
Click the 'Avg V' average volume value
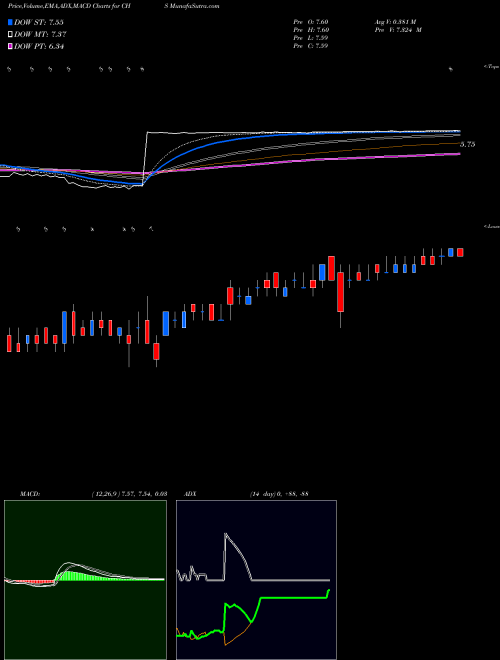395,21
